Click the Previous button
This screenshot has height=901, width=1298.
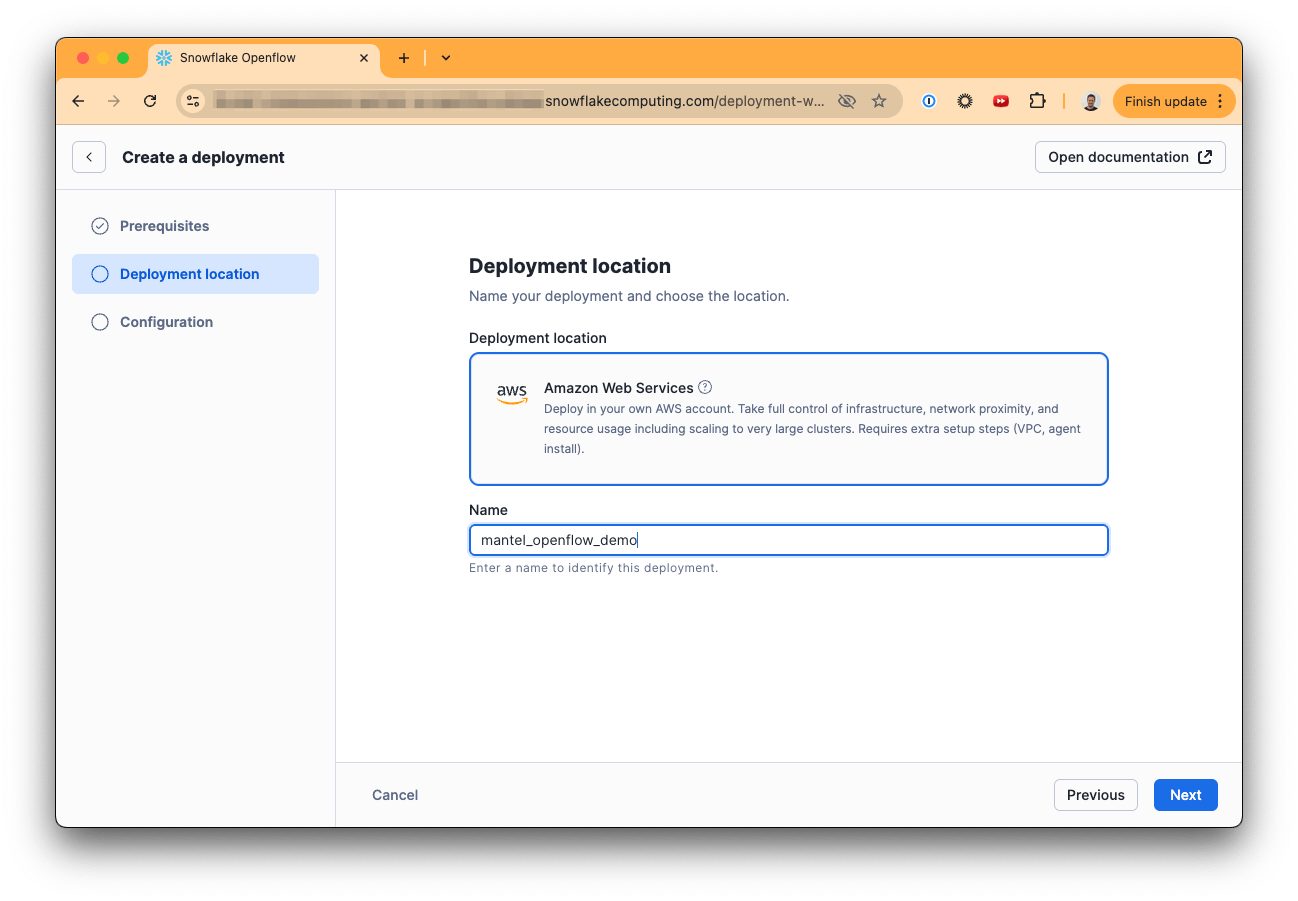1096,795
